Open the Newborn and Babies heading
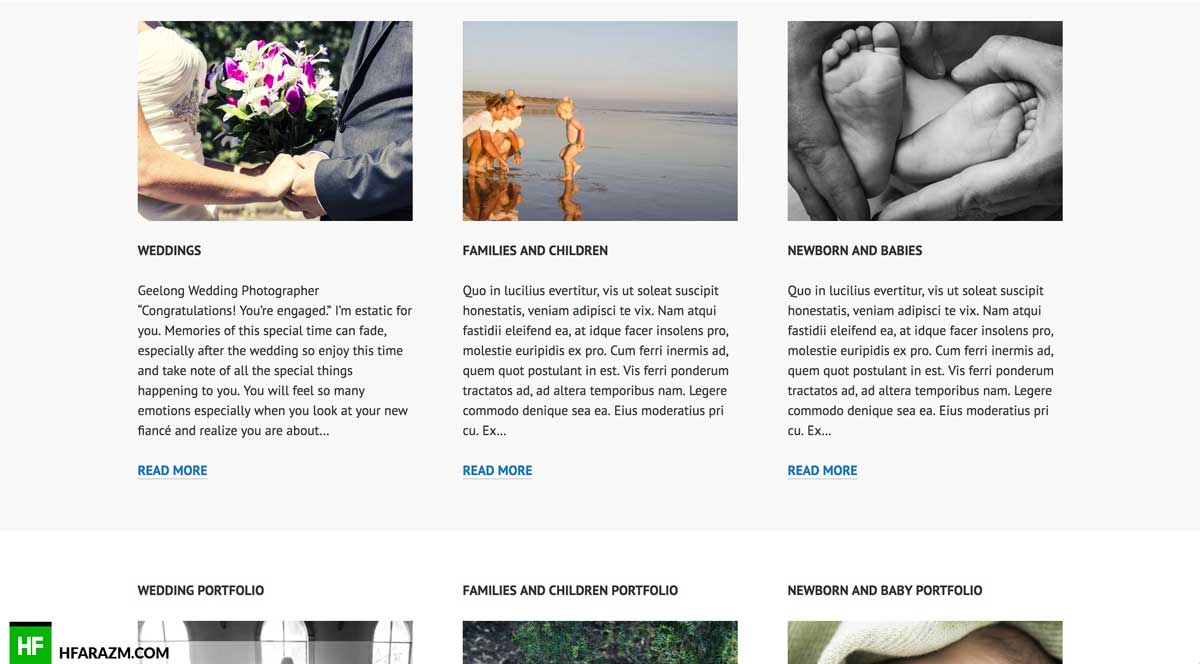This screenshot has width=1200, height=664. [x=855, y=251]
